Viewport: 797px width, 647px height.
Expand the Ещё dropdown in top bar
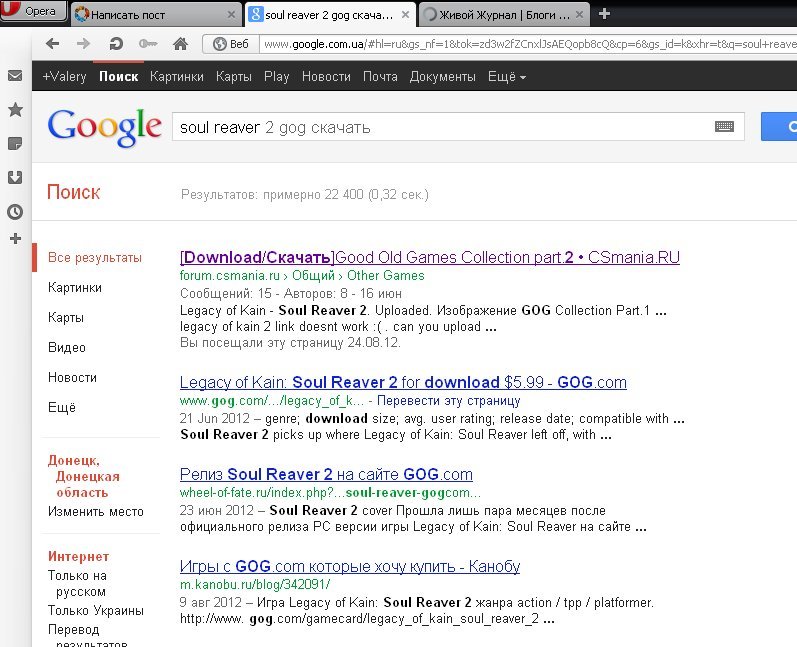click(x=506, y=76)
